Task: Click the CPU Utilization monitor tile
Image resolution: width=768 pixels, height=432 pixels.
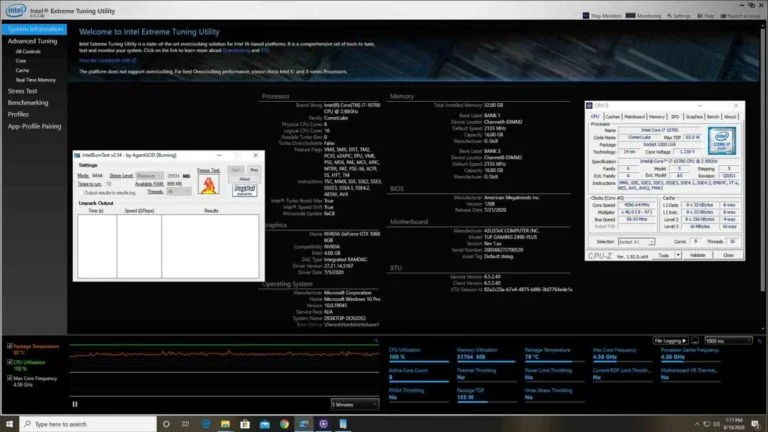Action: (419, 354)
